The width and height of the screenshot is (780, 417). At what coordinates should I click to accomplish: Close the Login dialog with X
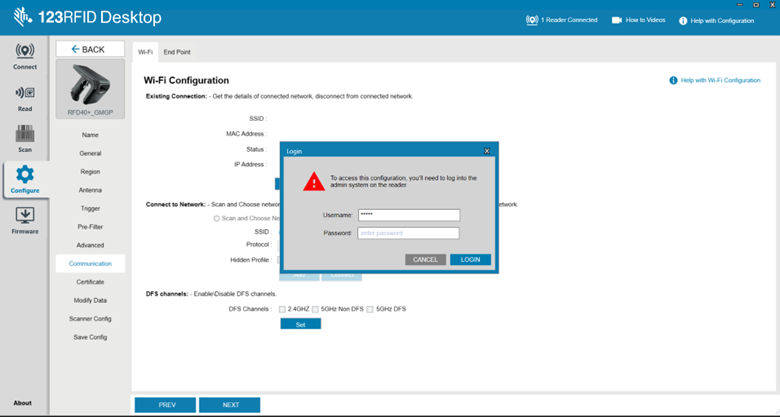pyautogui.click(x=487, y=151)
